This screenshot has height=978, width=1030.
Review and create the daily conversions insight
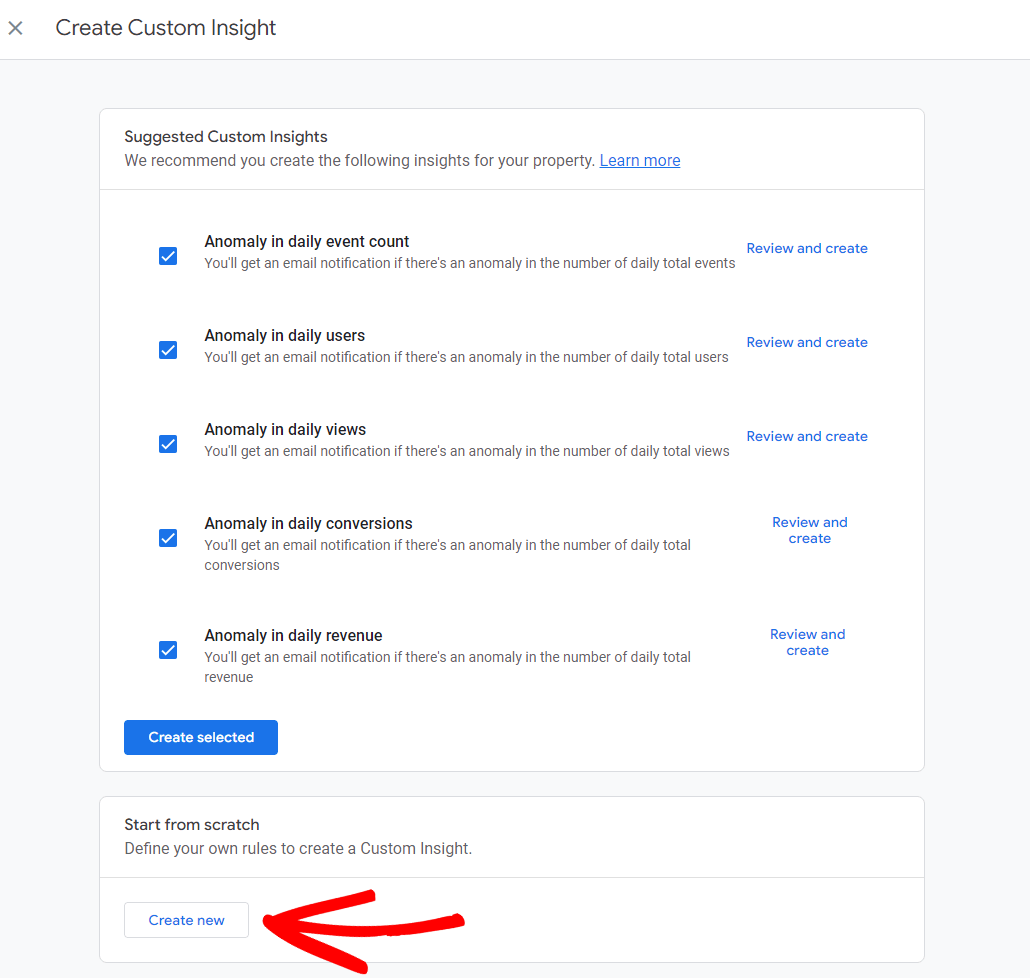click(x=809, y=530)
